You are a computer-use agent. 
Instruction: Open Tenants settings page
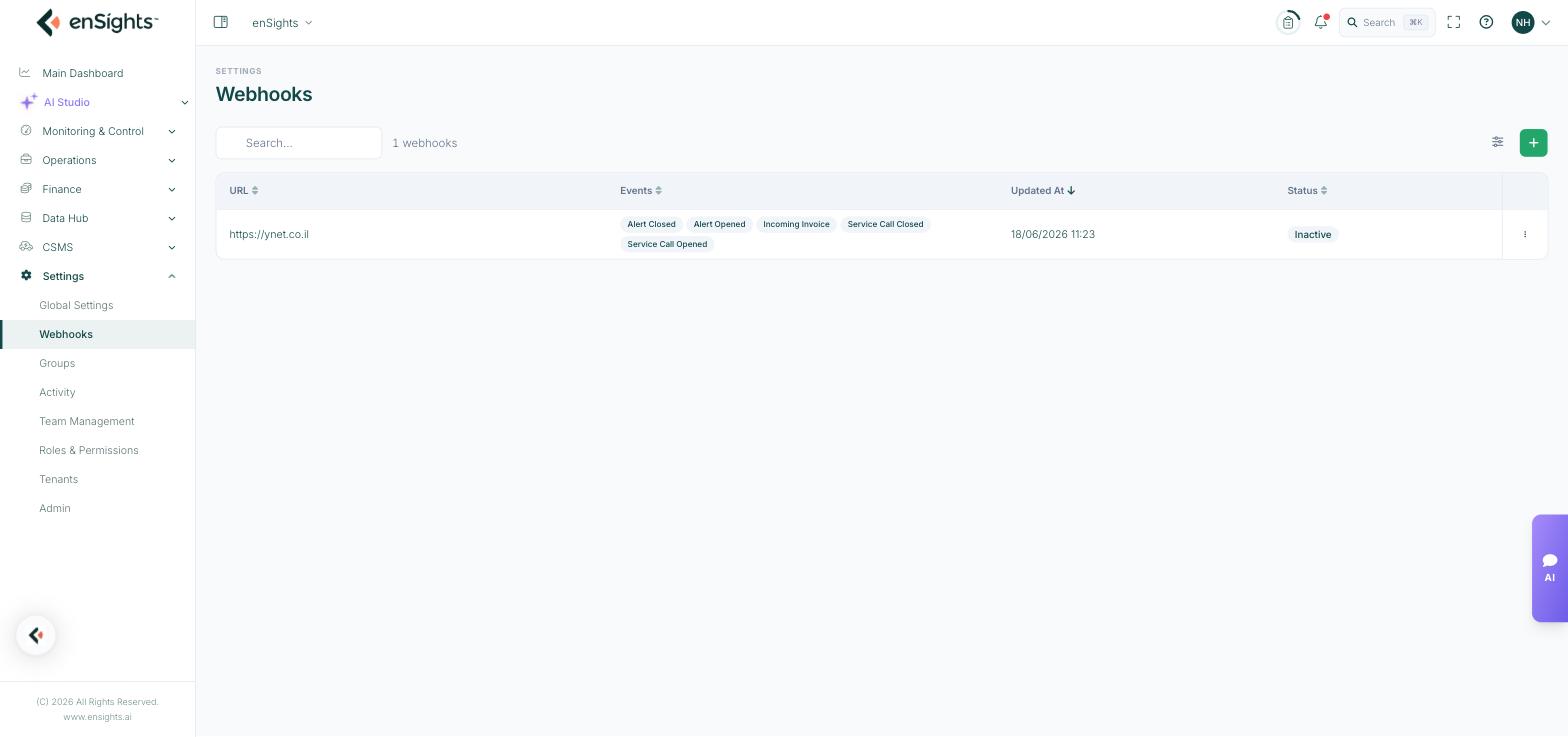pyautogui.click(x=59, y=479)
